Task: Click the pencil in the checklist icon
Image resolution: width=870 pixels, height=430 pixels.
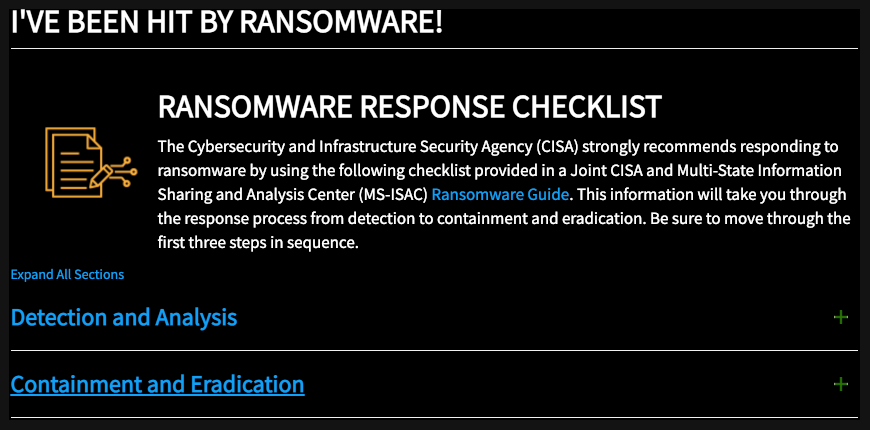Action: coord(101,174)
